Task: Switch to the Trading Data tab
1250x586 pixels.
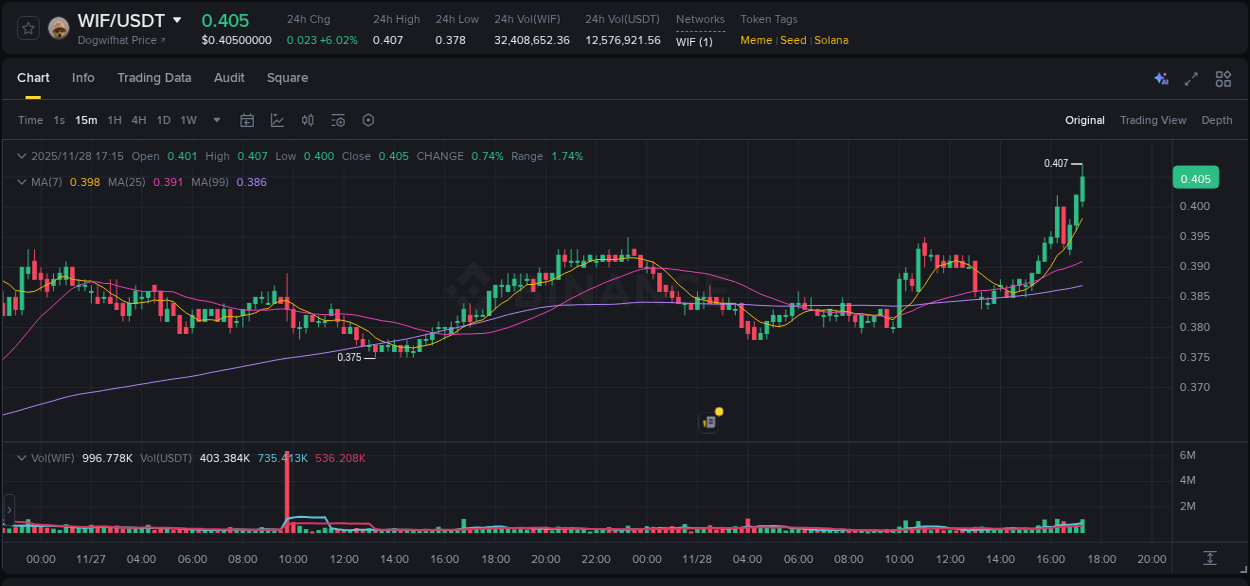Action: pos(154,78)
